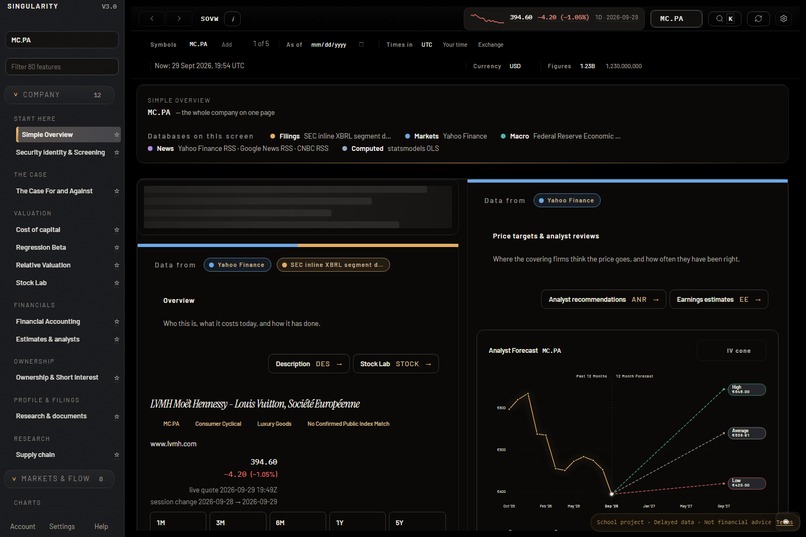
Task: Star the Relative Valuation entry
Action: [117, 265]
